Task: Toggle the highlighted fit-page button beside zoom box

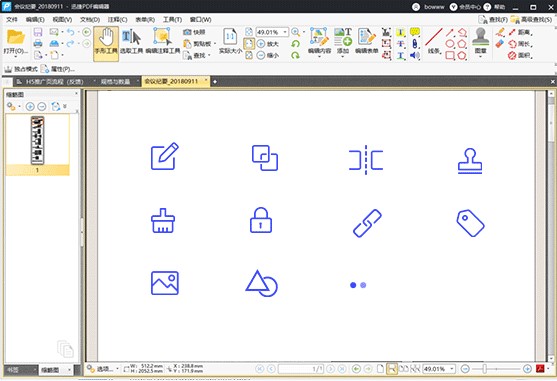Action: (249, 44)
